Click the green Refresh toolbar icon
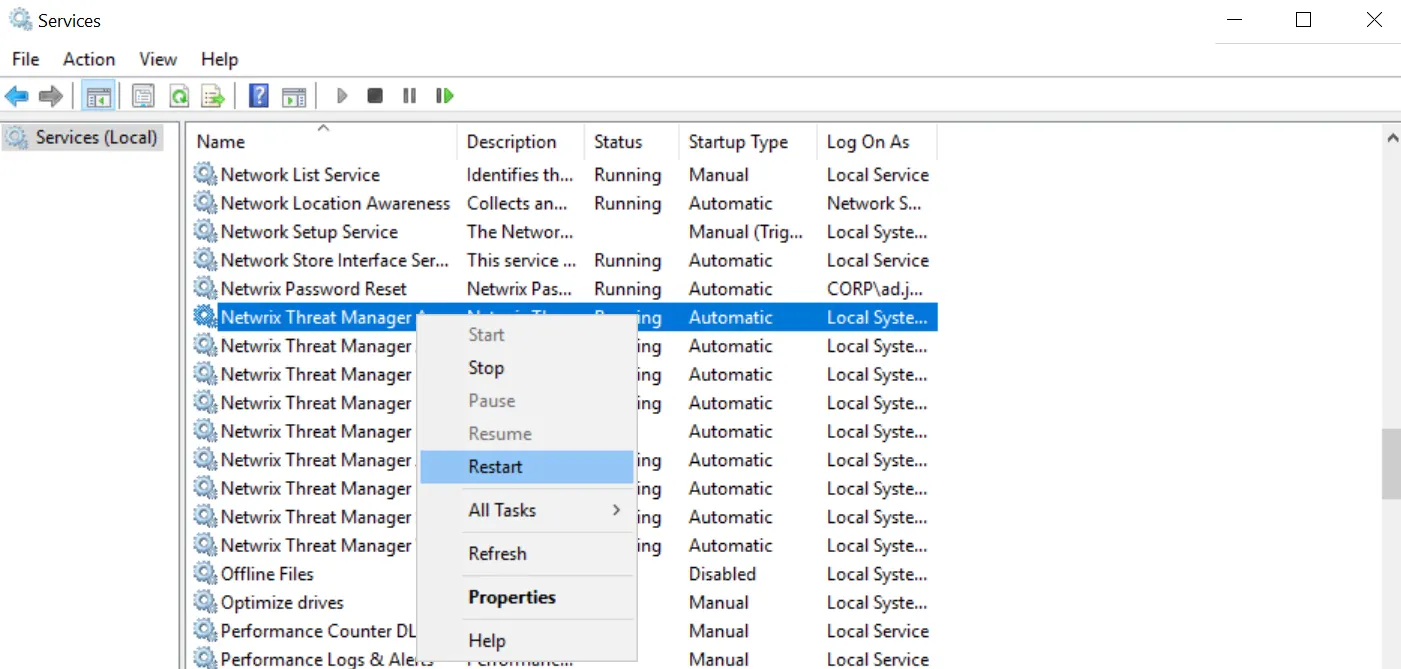 179,96
